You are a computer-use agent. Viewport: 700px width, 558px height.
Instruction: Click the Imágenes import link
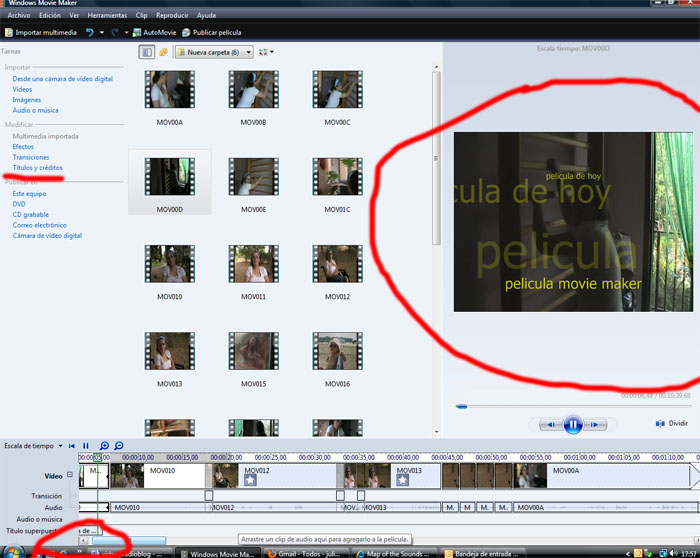click(27, 100)
